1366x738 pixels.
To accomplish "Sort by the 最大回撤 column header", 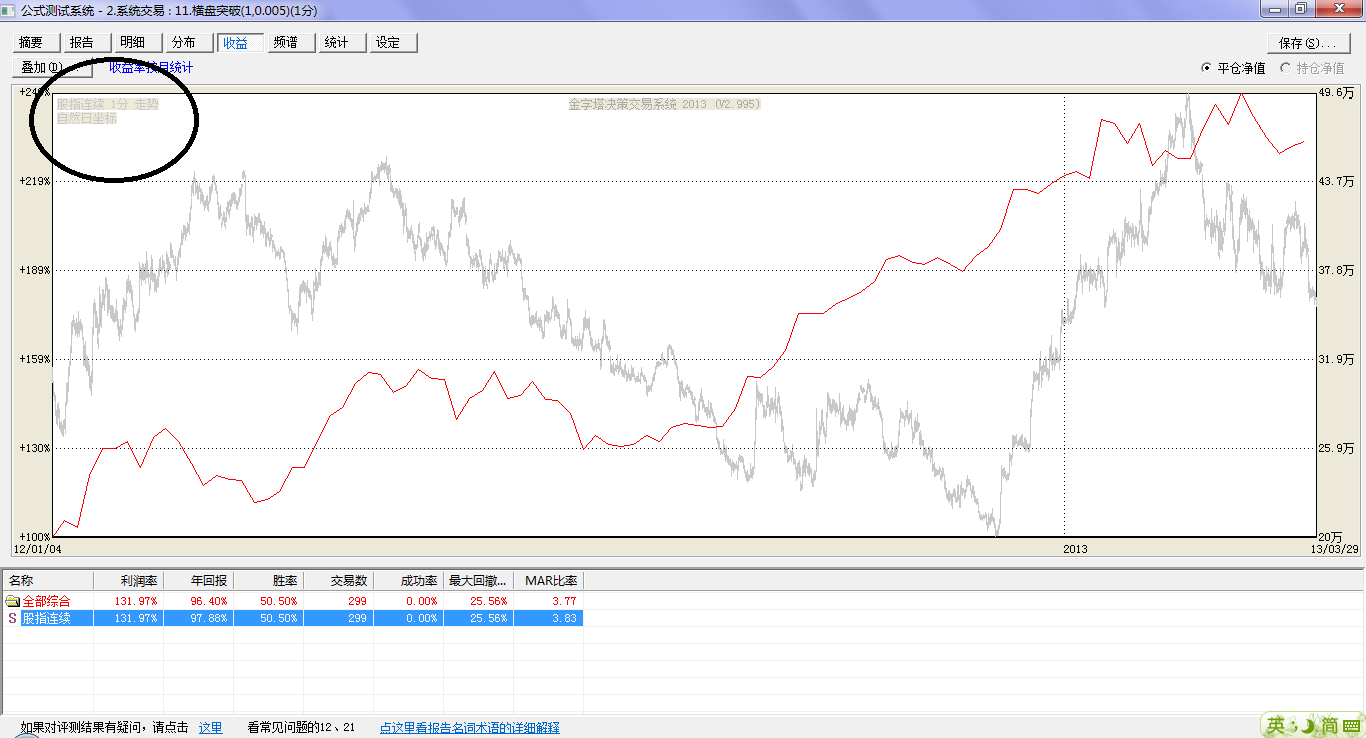I will (x=478, y=580).
